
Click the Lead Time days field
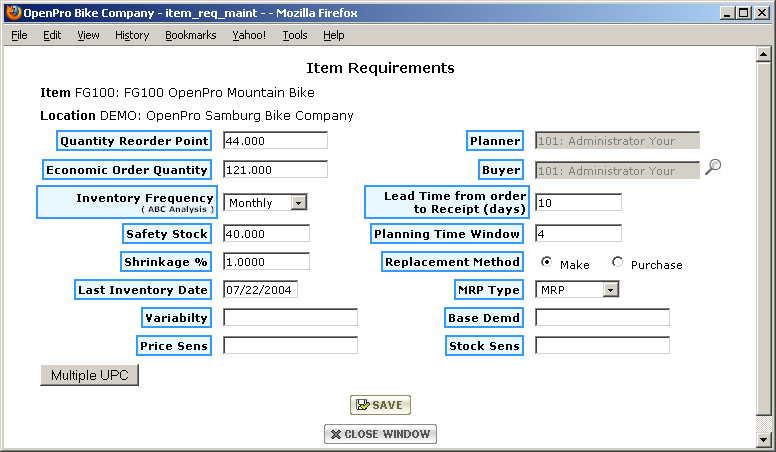pos(578,203)
